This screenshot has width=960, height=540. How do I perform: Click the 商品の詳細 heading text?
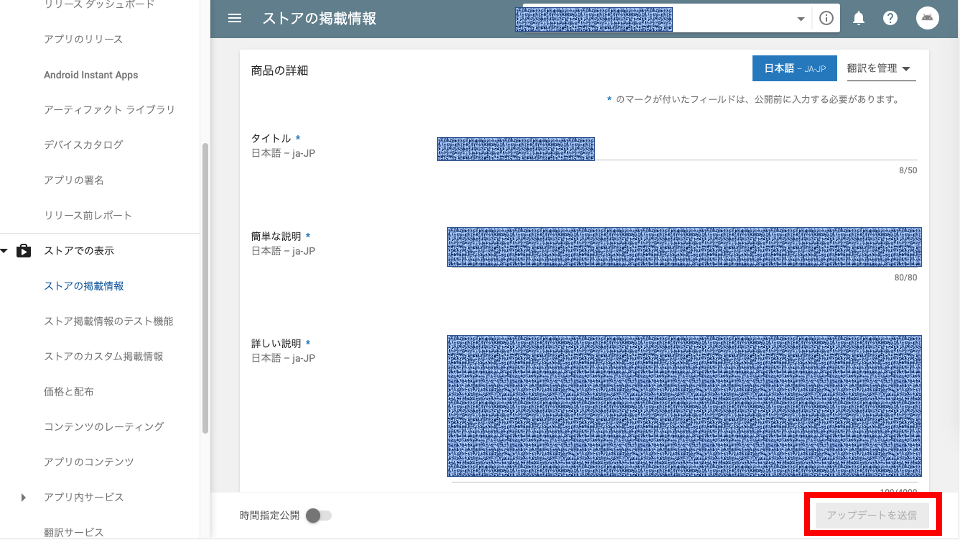click(x=279, y=70)
